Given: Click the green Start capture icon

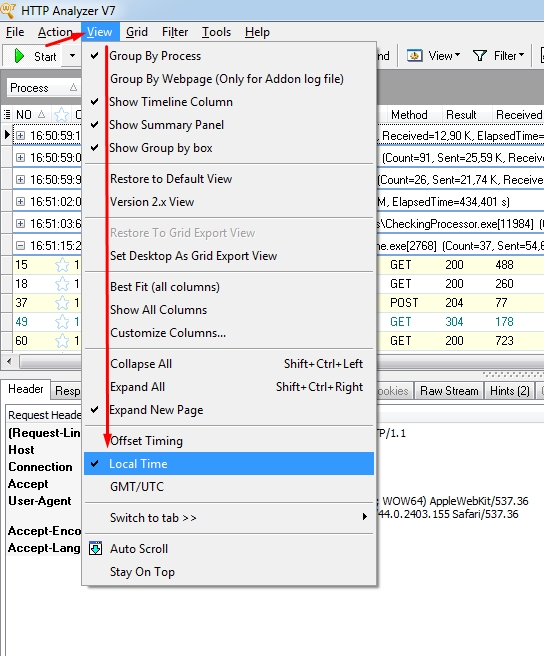Looking at the screenshot, I should click(19, 56).
